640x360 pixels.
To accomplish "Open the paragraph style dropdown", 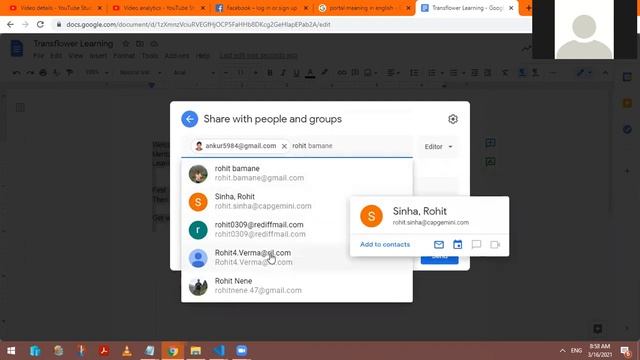I will pos(140,73).
